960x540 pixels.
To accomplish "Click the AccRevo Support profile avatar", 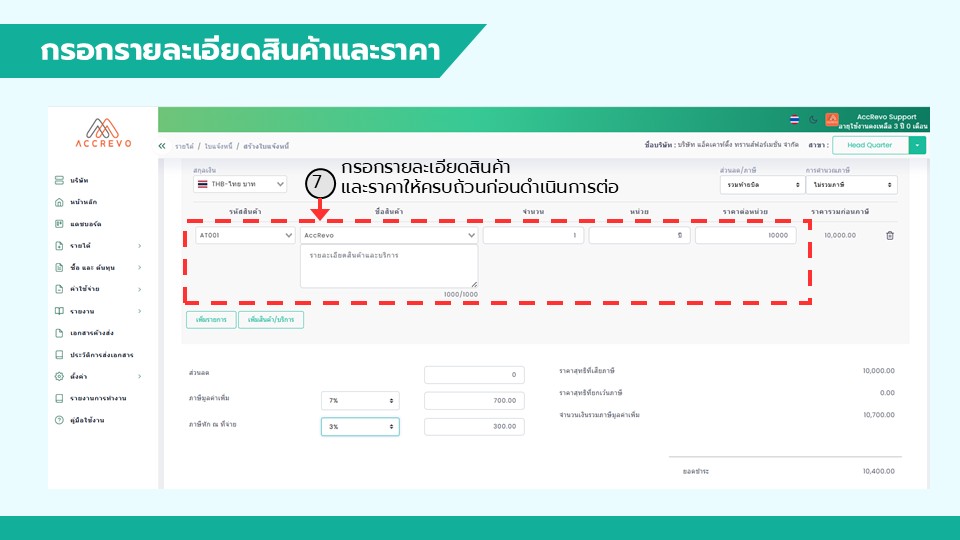I will 832,119.
